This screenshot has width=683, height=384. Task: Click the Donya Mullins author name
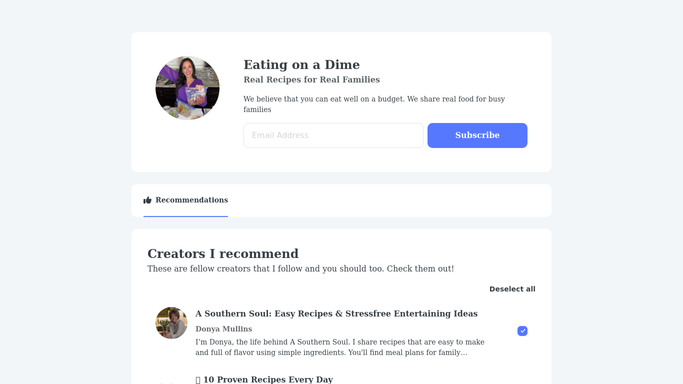223,329
